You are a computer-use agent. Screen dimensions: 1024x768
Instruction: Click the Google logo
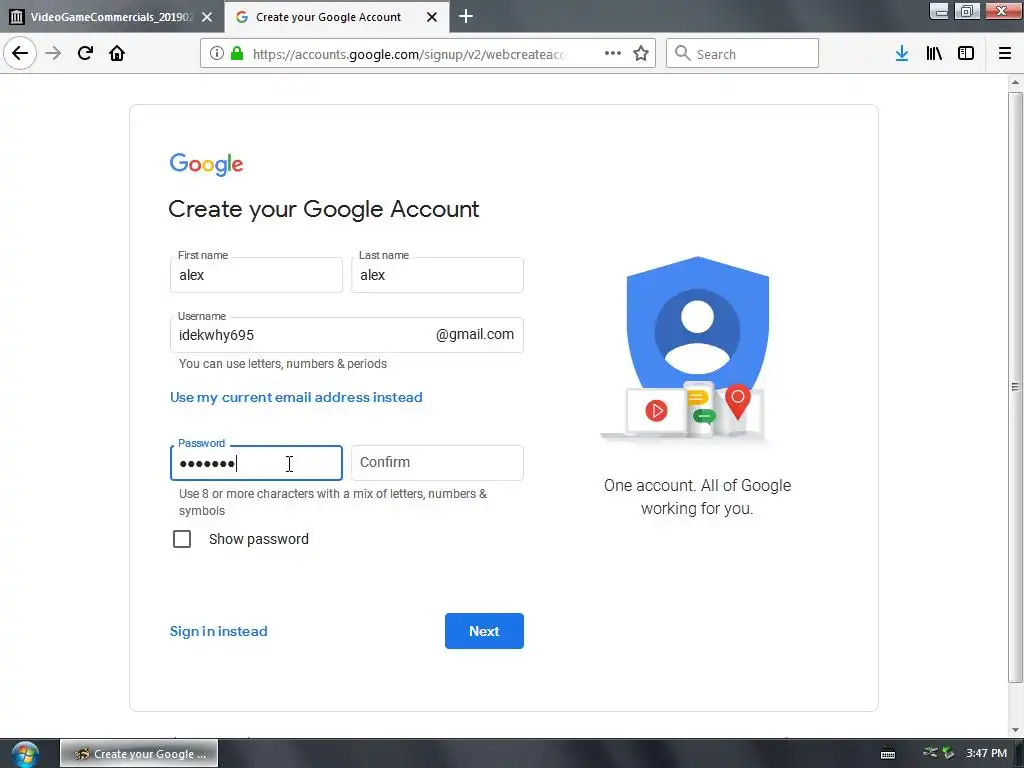[x=206, y=165]
